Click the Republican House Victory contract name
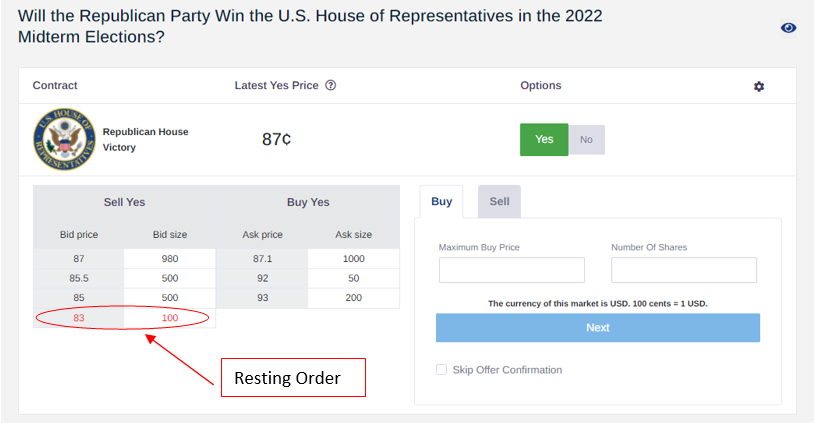Image resolution: width=819 pixels, height=424 pixels. pyautogui.click(x=145, y=139)
